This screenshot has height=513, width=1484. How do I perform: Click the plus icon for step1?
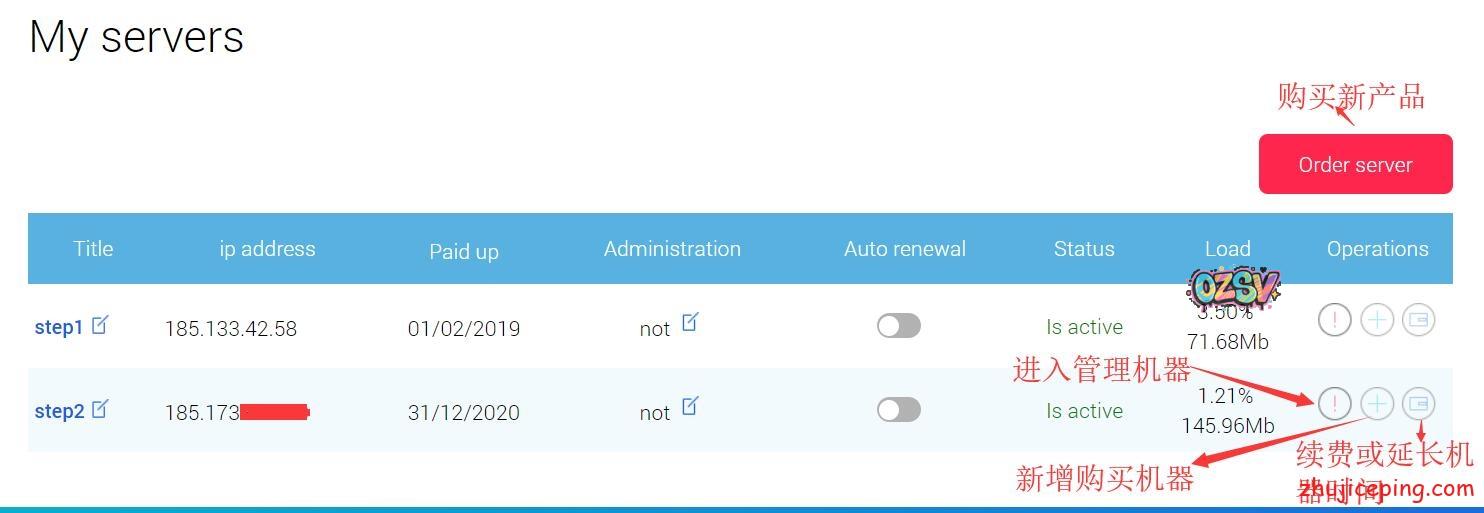pos(1377,320)
